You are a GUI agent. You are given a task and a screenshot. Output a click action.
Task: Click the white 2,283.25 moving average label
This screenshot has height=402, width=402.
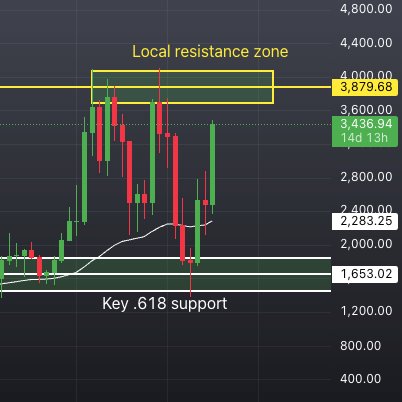[365, 221]
